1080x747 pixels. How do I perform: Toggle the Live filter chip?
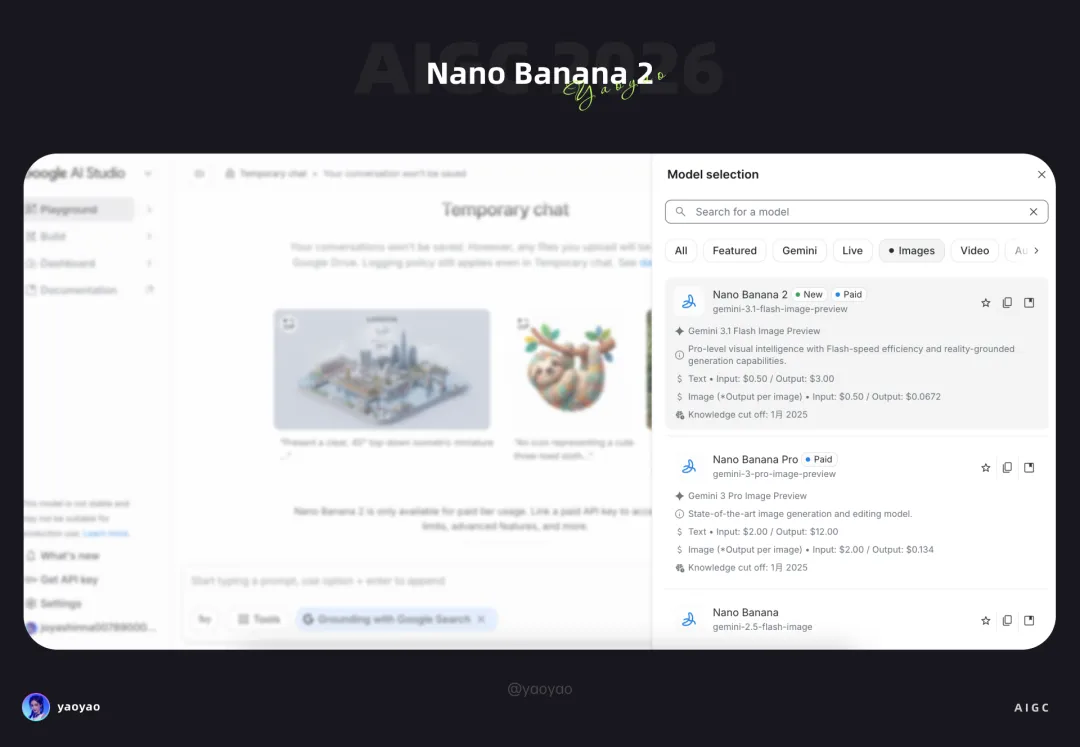852,251
